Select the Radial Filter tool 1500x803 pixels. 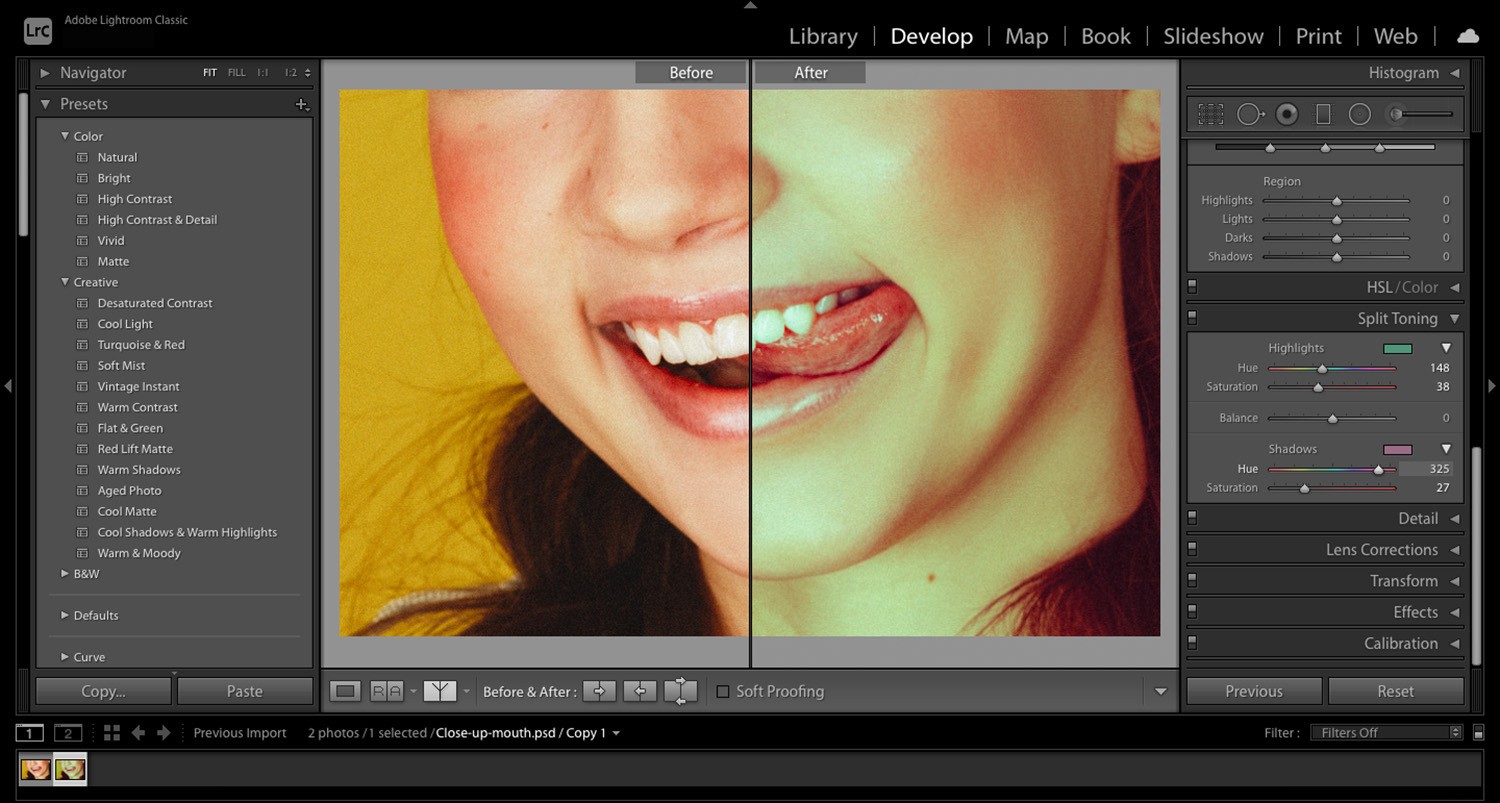click(1360, 113)
